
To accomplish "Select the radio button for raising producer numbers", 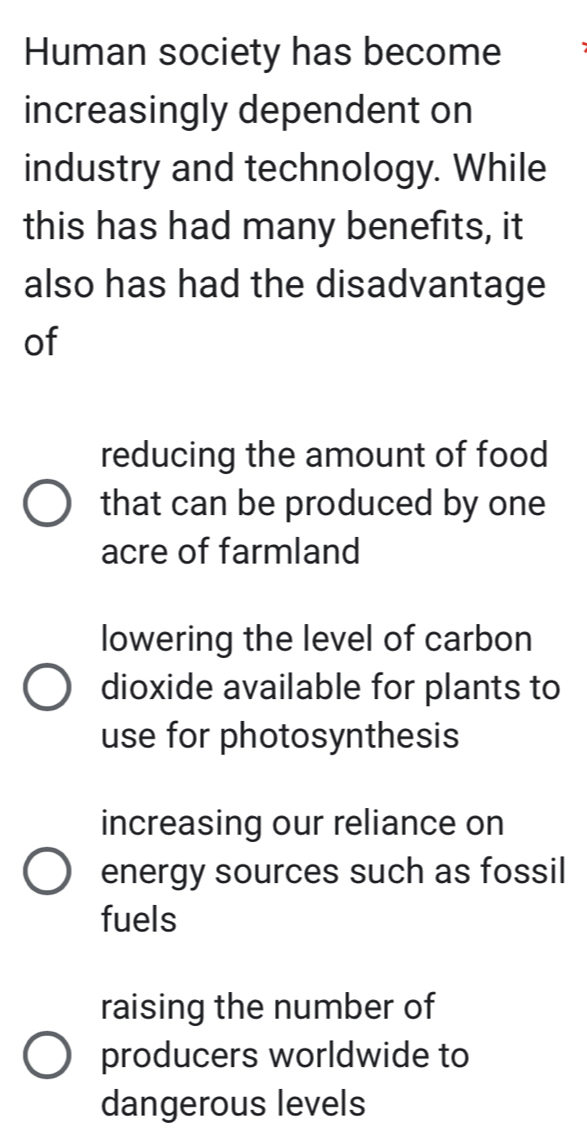I will tap(45, 1055).
